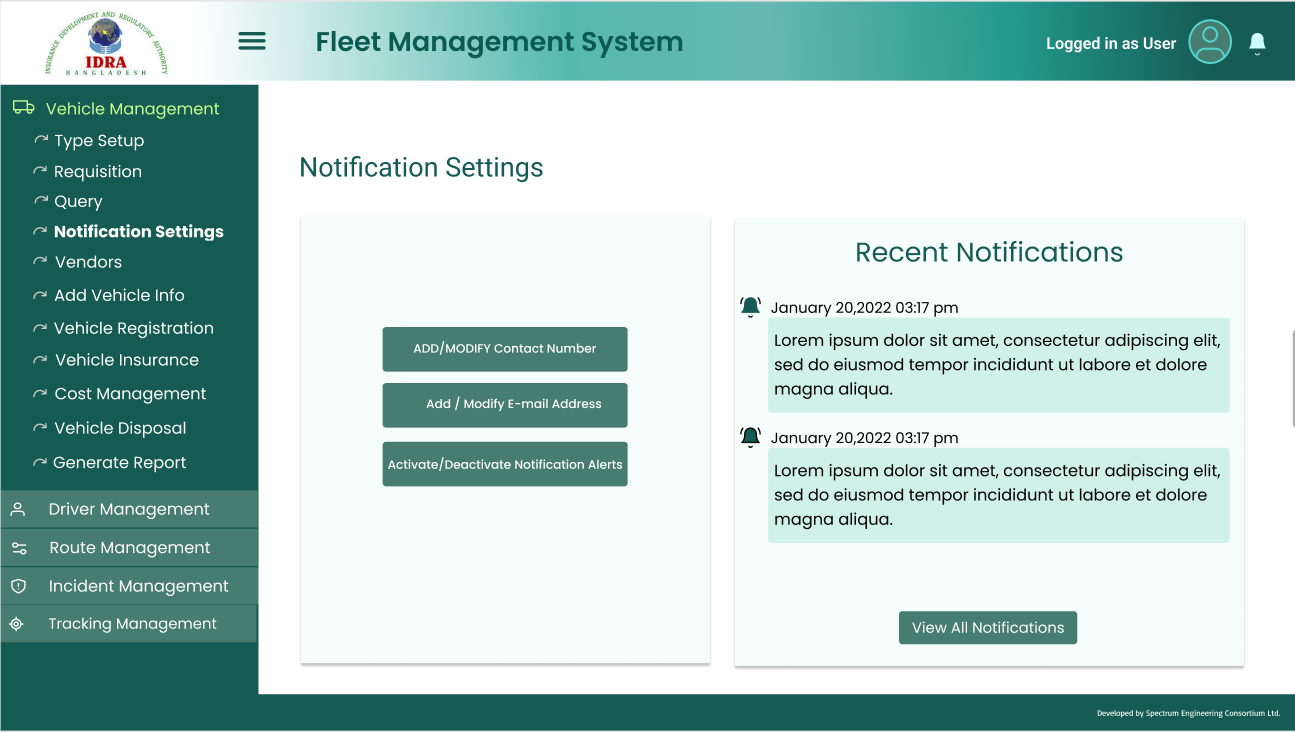Screen dimensions: 1295x732
Task: Open the hamburger menu icon
Action: click(x=251, y=41)
